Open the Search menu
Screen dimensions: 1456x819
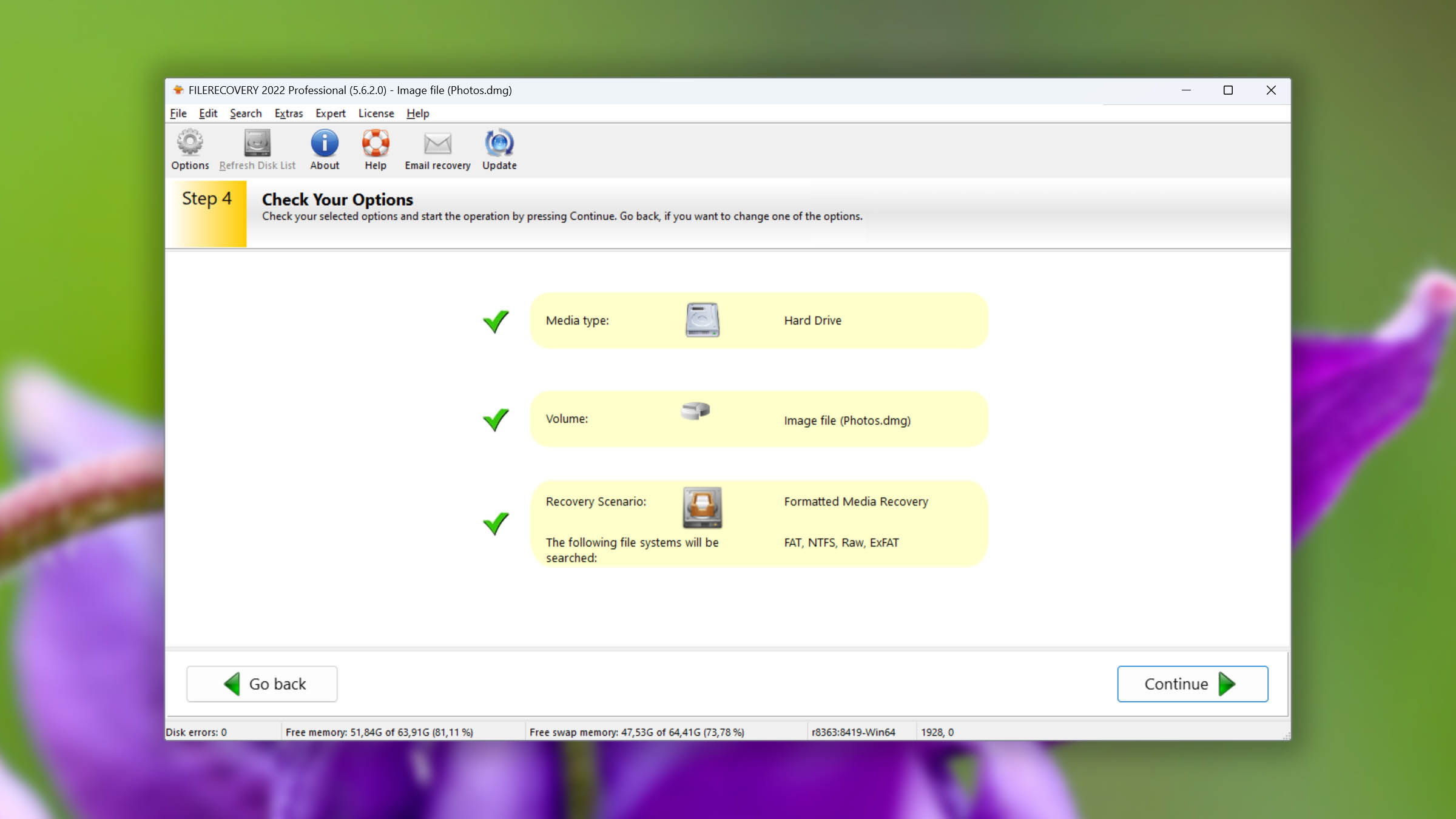246,113
